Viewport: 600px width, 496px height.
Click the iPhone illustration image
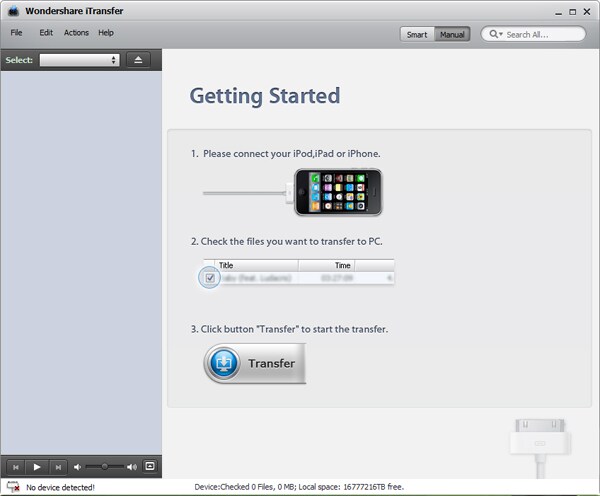[338, 192]
